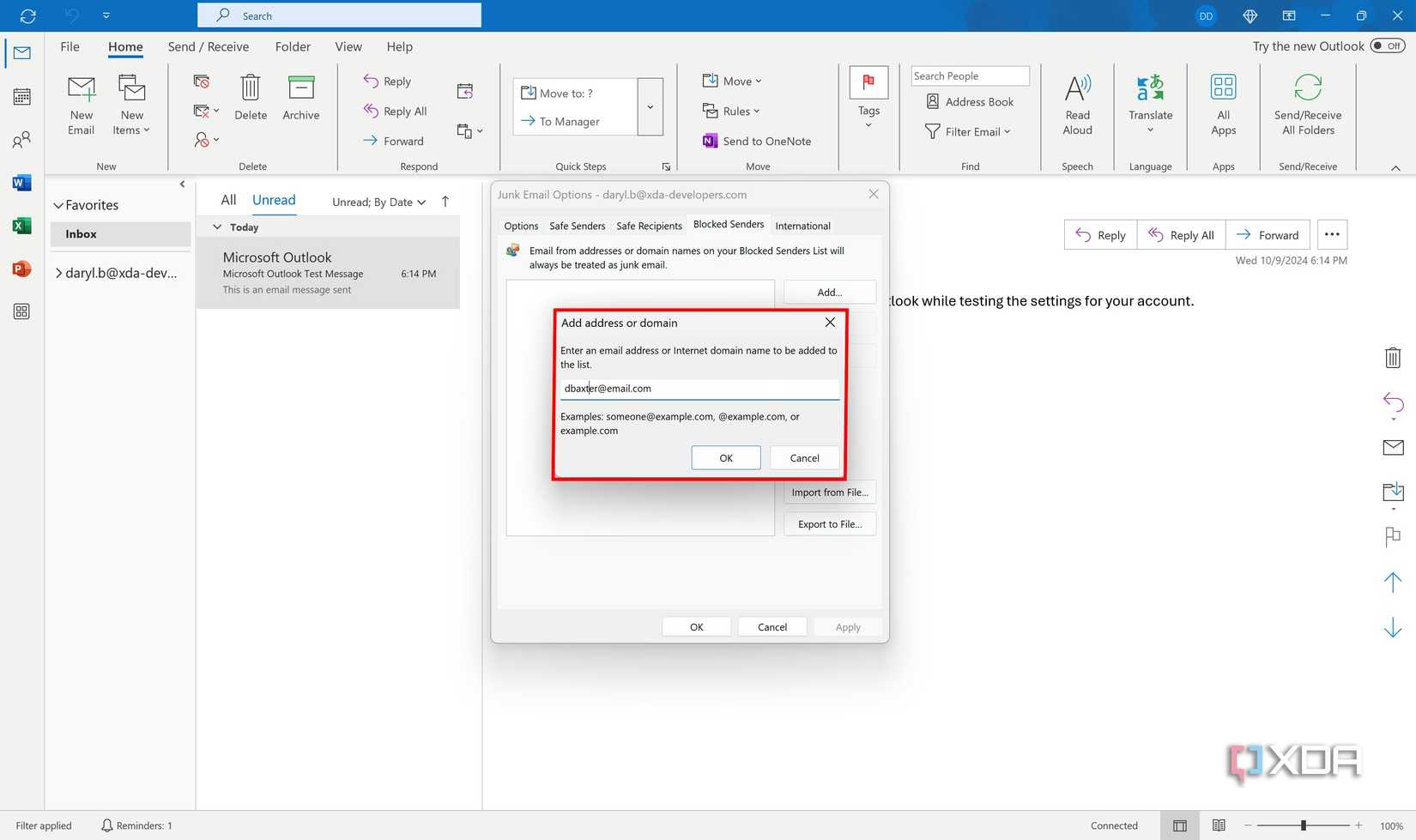Viewport: 1416px width, 840px height.
Task: Flag the message using the right rail flag icon
Action: [1392, 537]
